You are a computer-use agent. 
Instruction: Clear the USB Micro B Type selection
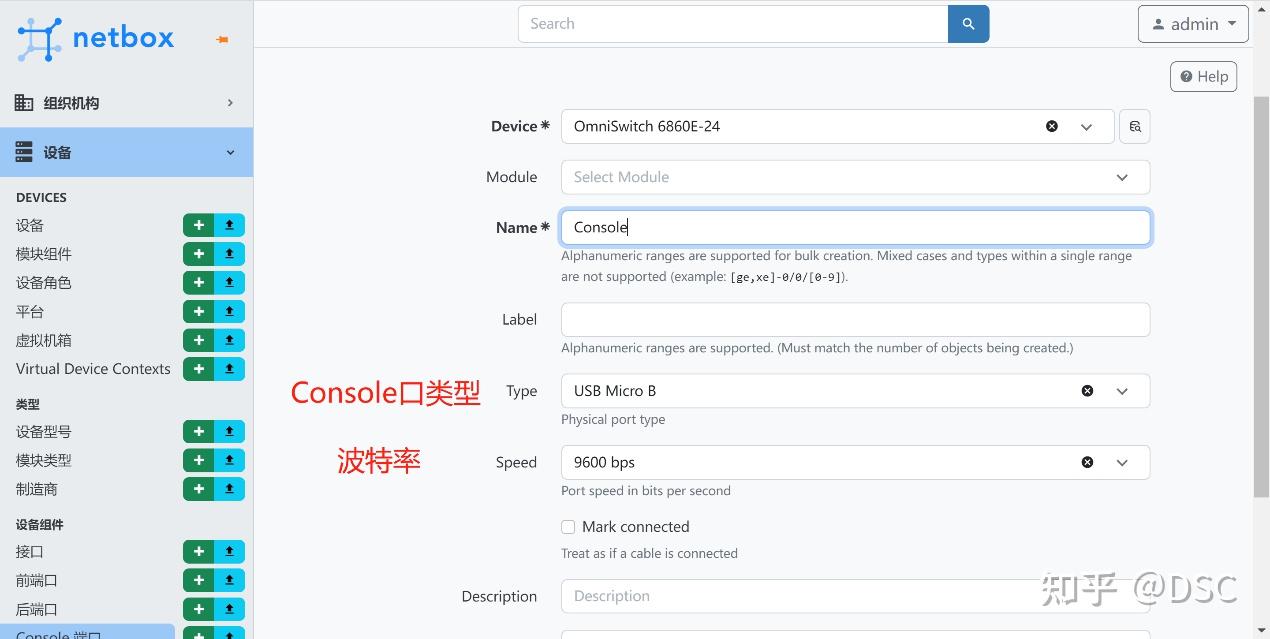[1087, 391]
